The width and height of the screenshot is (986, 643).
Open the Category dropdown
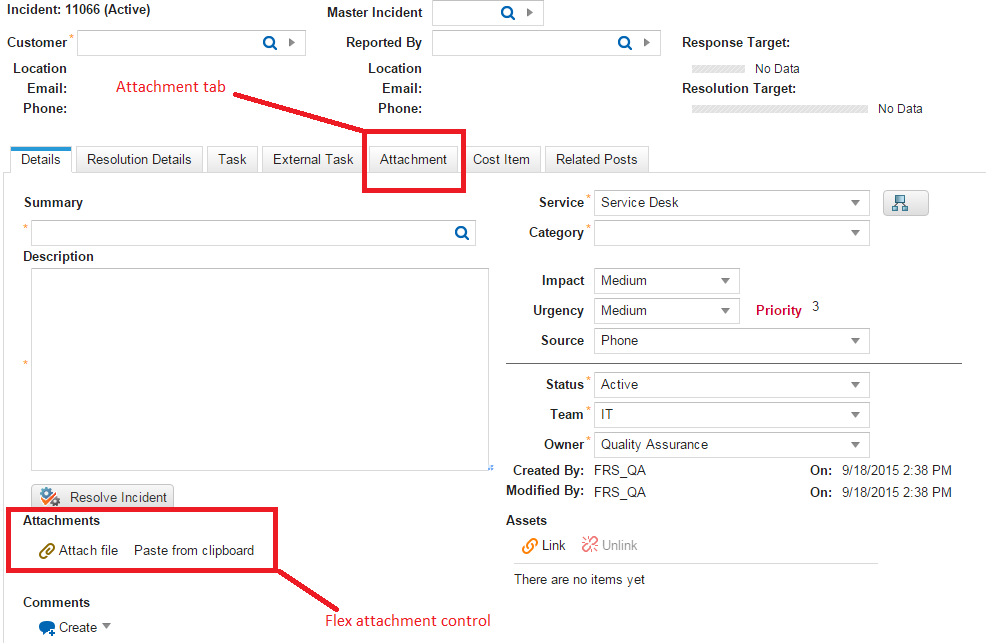pos(856,232)
